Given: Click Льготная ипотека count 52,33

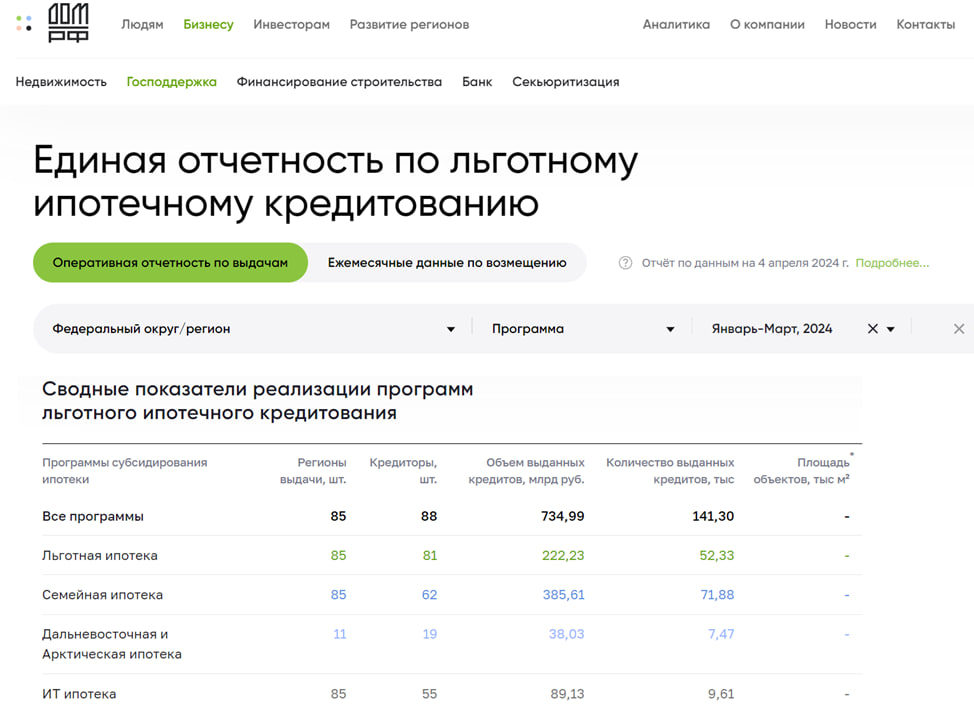Looking at the screenshot, I should (717, 555).
